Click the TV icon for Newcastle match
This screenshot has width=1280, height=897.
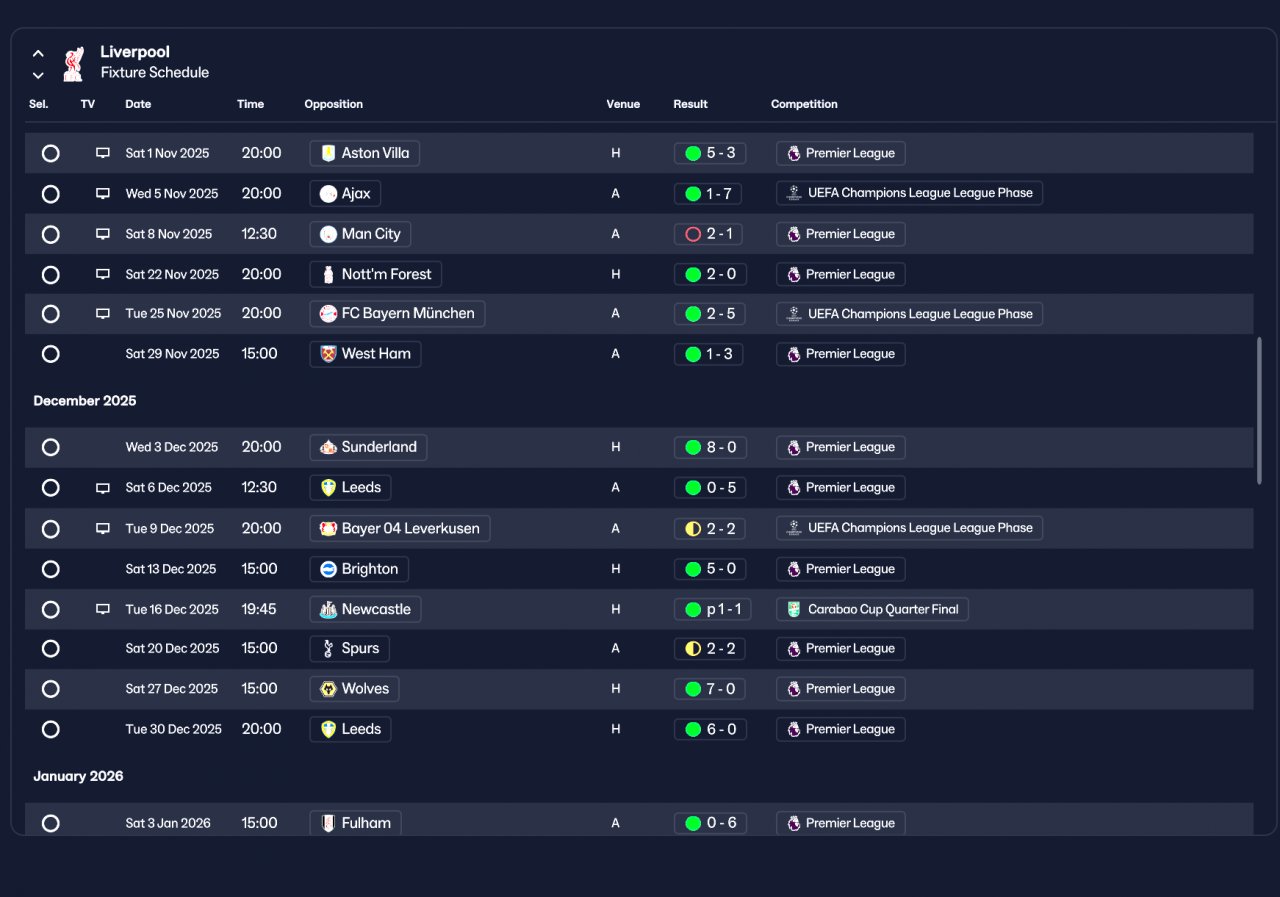tap(102, 609)
